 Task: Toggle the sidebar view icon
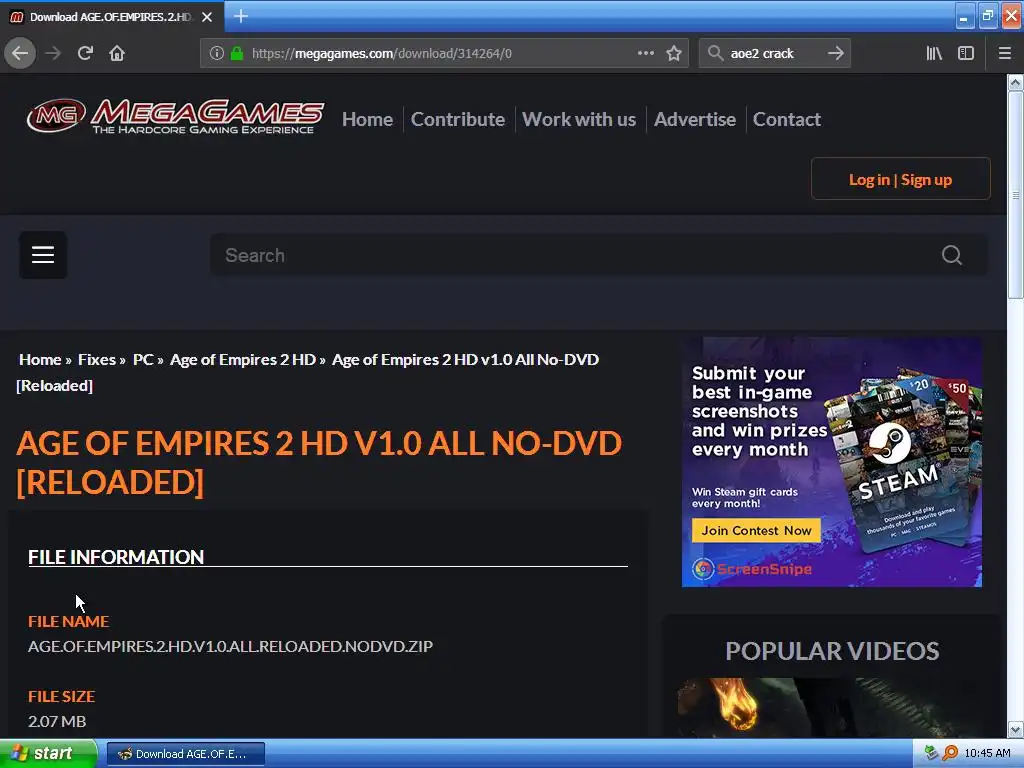966,53
